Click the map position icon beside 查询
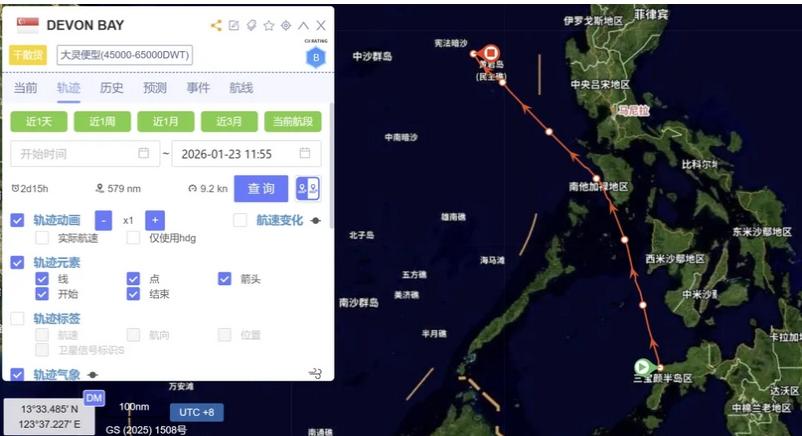 [308, 189]
